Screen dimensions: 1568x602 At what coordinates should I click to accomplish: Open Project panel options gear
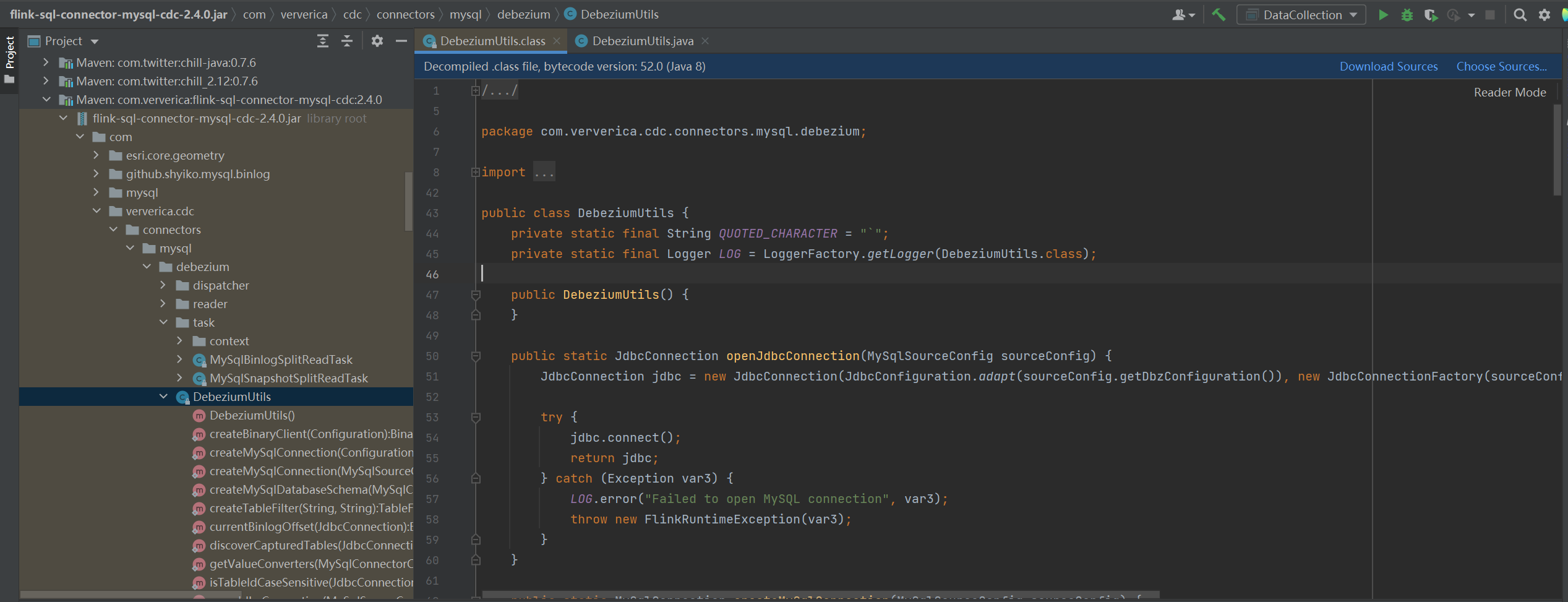click(x=377, y=41)
